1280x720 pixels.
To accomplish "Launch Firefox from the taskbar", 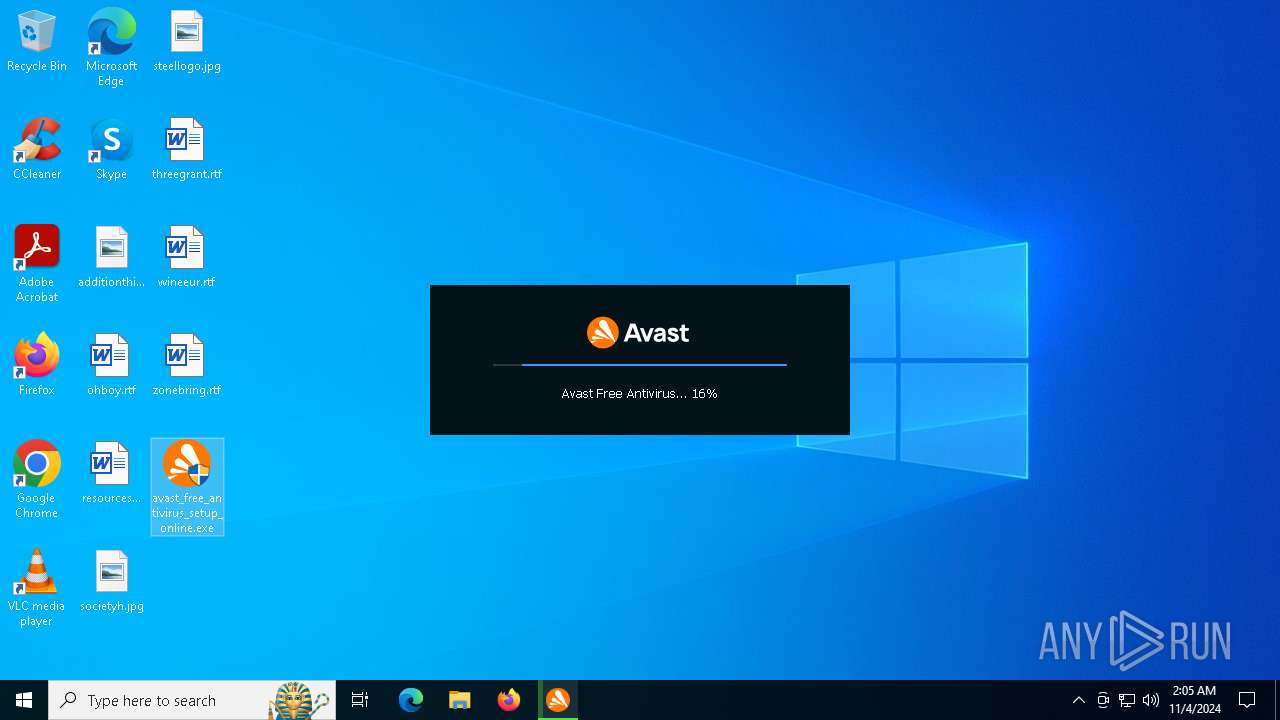I will point(509,700).
